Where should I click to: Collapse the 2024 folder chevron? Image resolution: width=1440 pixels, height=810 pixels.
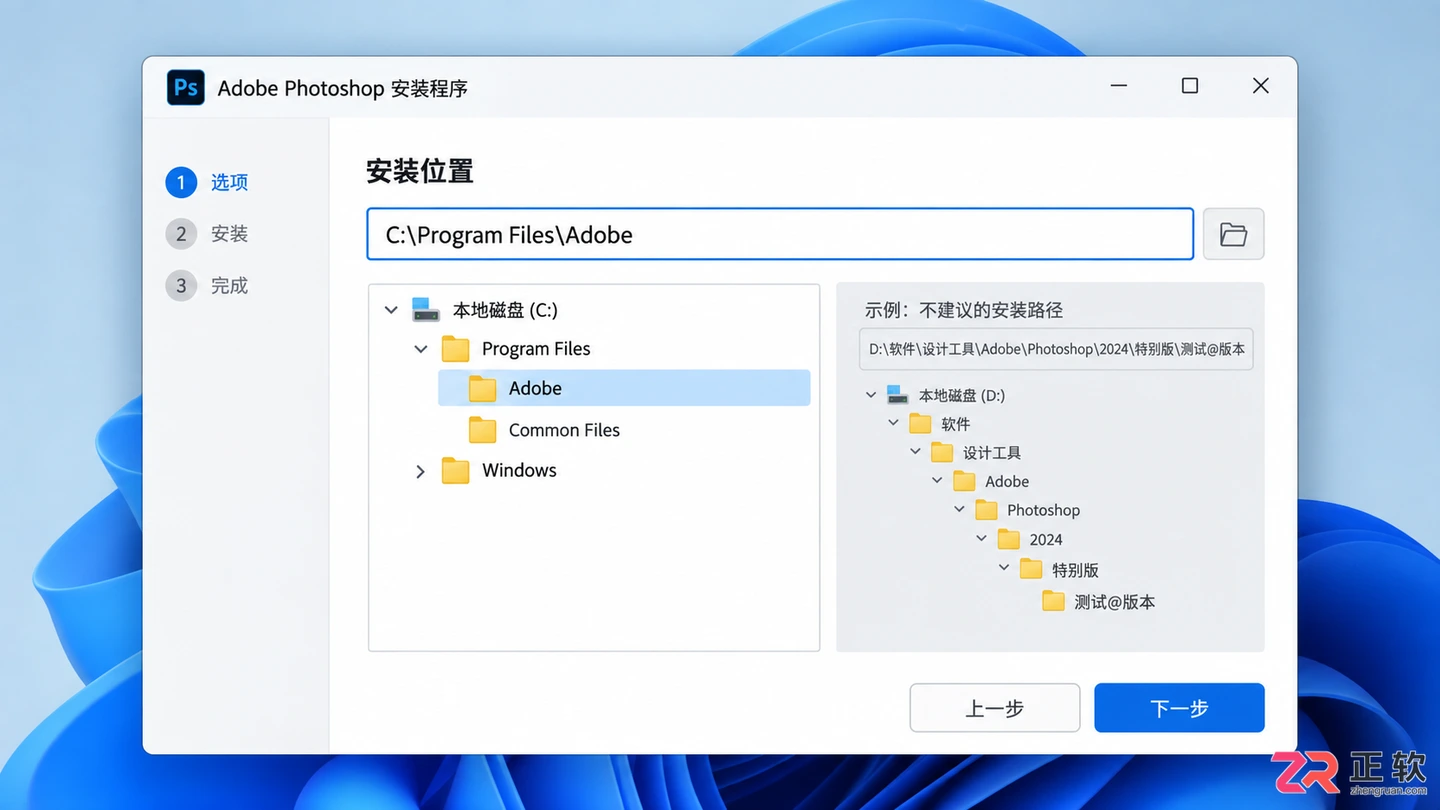pos(982,539)
